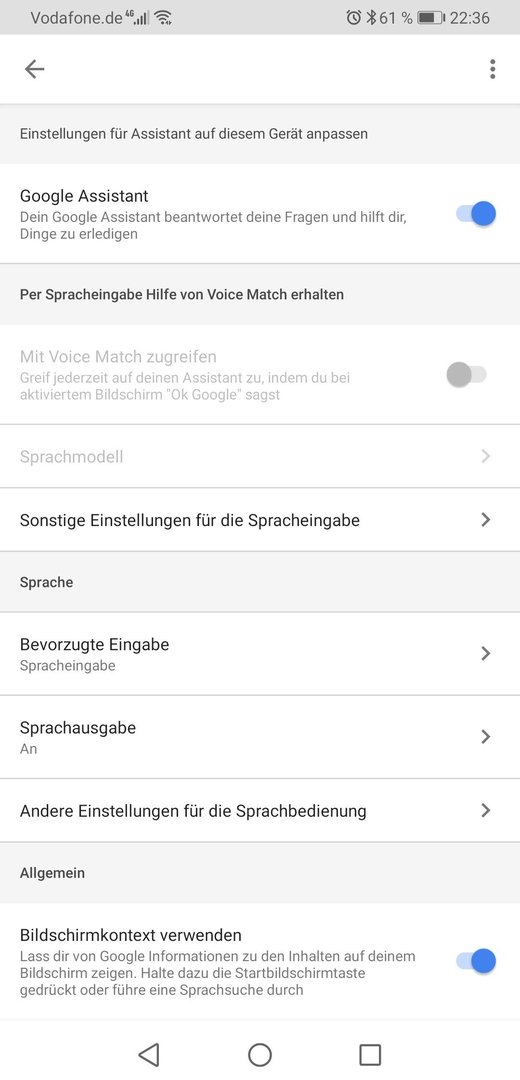Disable the Bildschirmkontext verwenden switch
The height and width of the screenshot is (1080, 520).
tap(476, 961)
